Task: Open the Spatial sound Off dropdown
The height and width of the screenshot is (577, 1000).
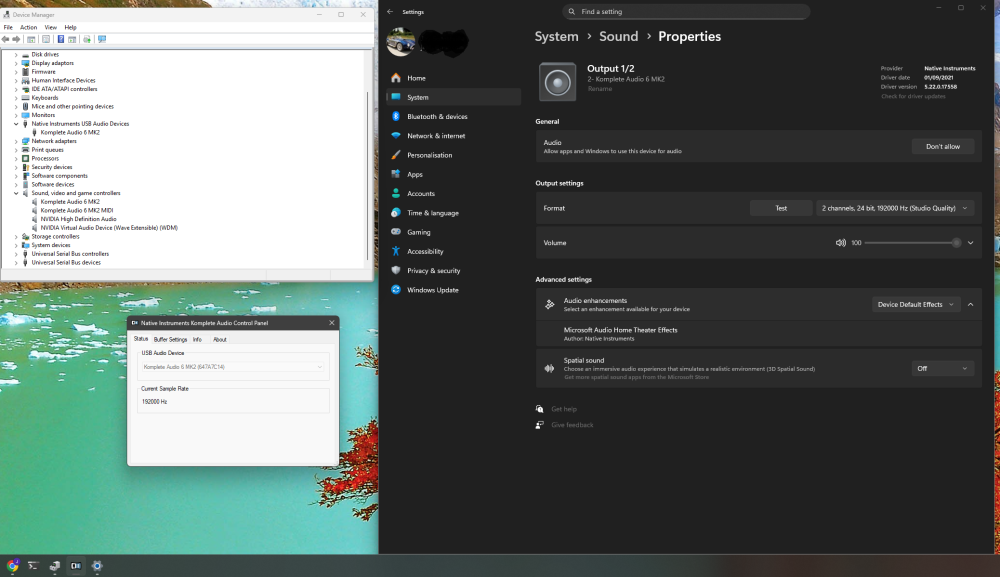Action: coord(943,369)
